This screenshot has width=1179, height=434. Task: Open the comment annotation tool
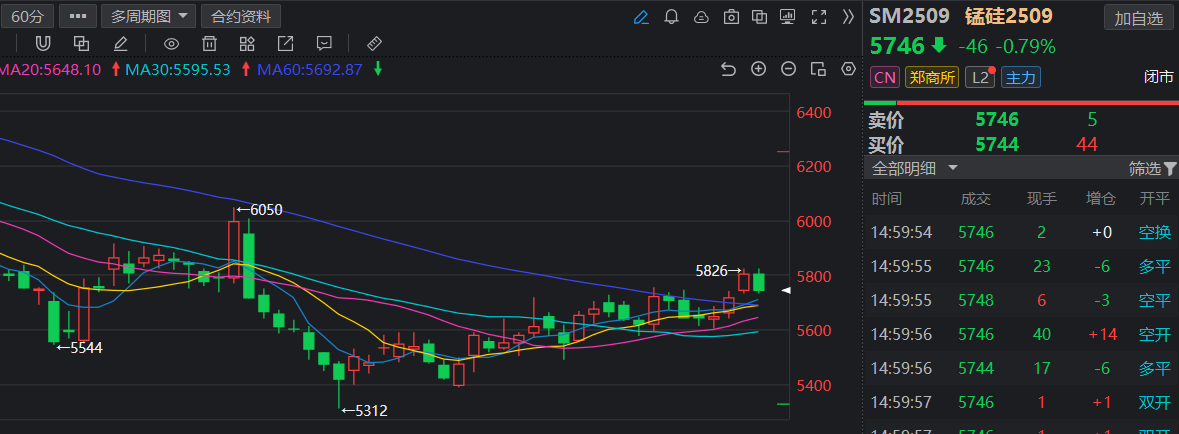tap(324, 43)
